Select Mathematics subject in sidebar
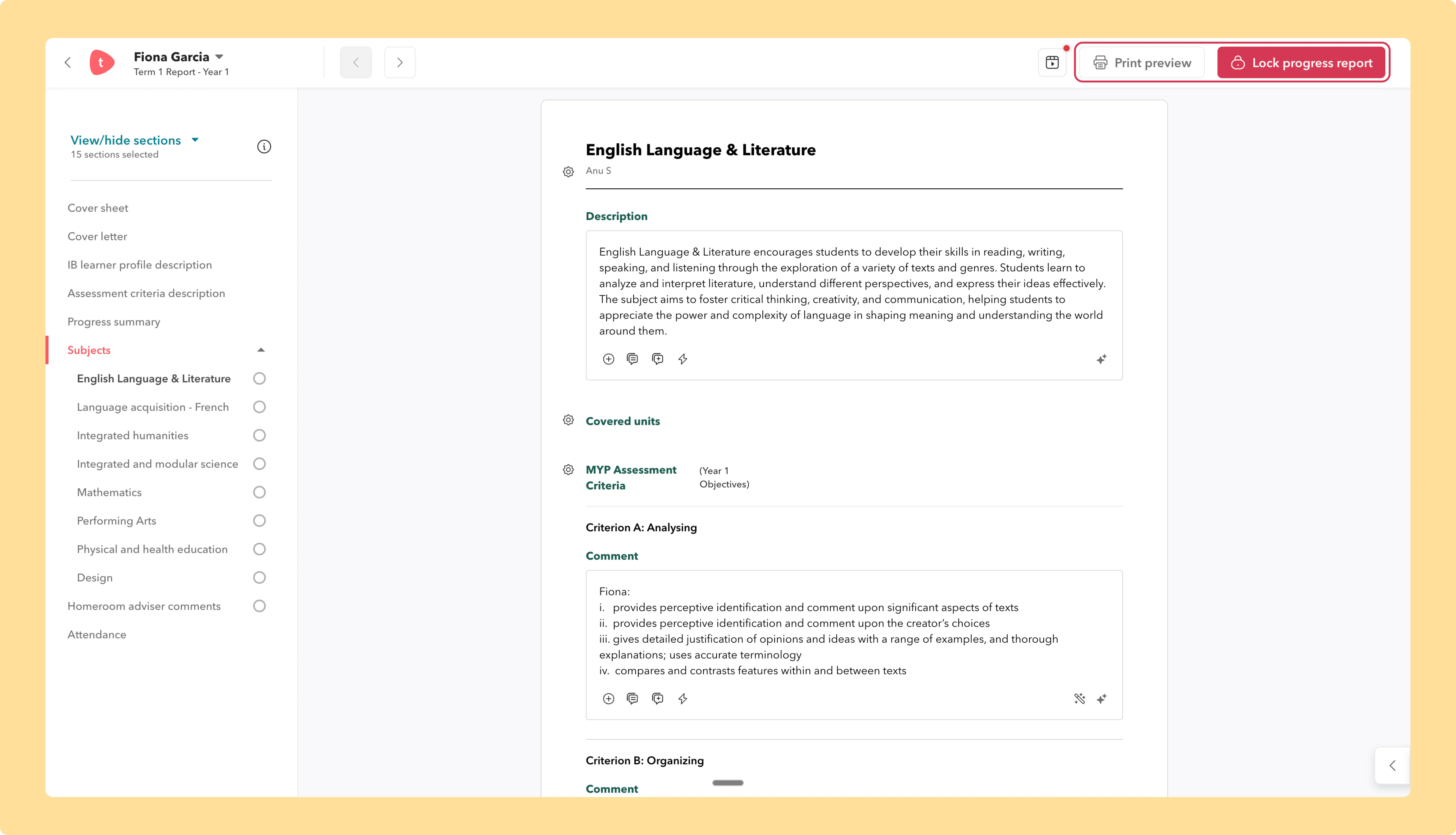Viewport: 1456px width, 835px height. click(109, 492)
